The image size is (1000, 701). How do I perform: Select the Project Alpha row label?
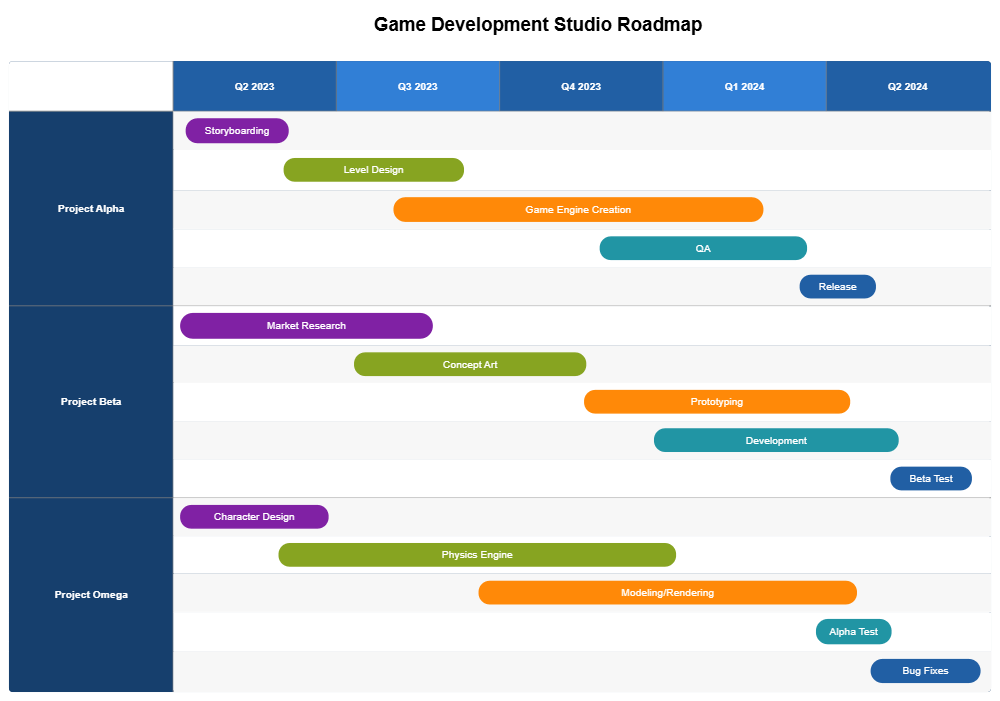90,208
